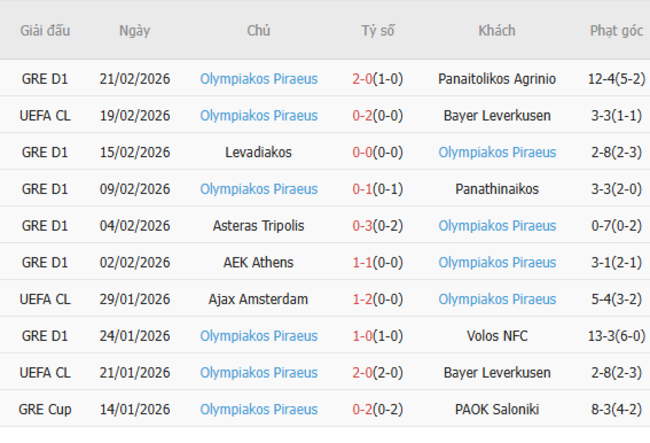650x443 pixels.
Task: Open the Levadiakos team link
Action: click(x=259, y=152)
